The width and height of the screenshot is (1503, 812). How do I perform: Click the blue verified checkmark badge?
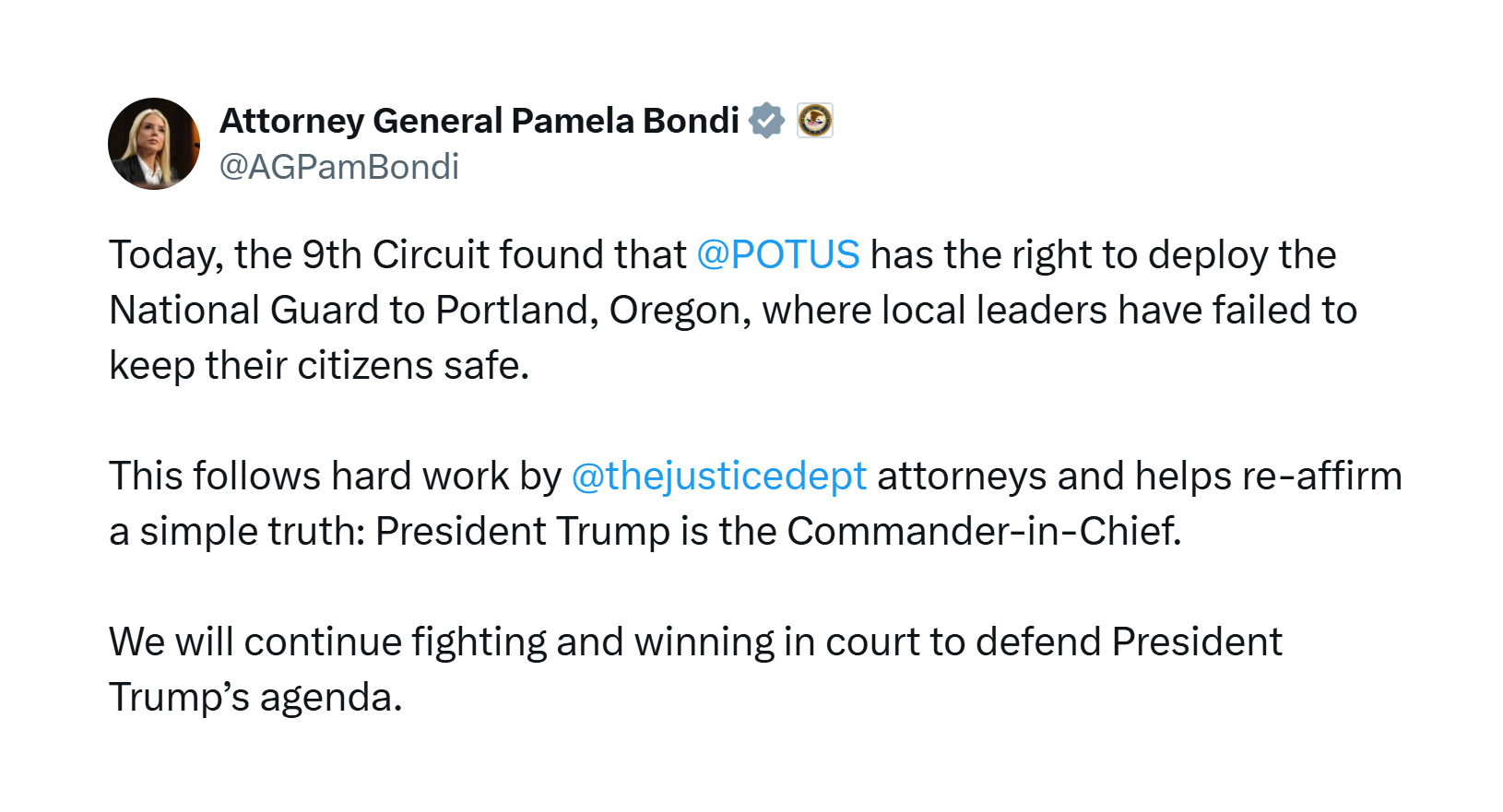[x=766, y=121]
